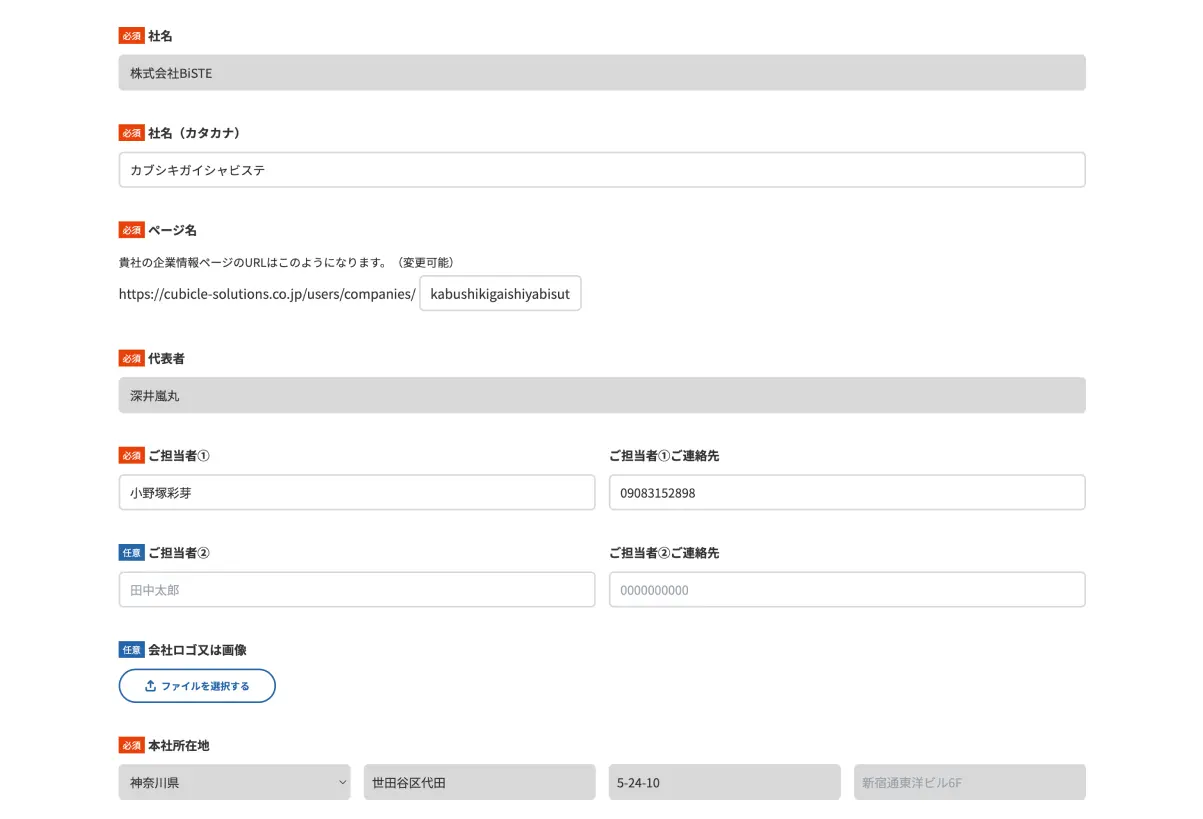
Task: Click the 必須 badge beside ご担当者①
Action: [x=131, y=455]
